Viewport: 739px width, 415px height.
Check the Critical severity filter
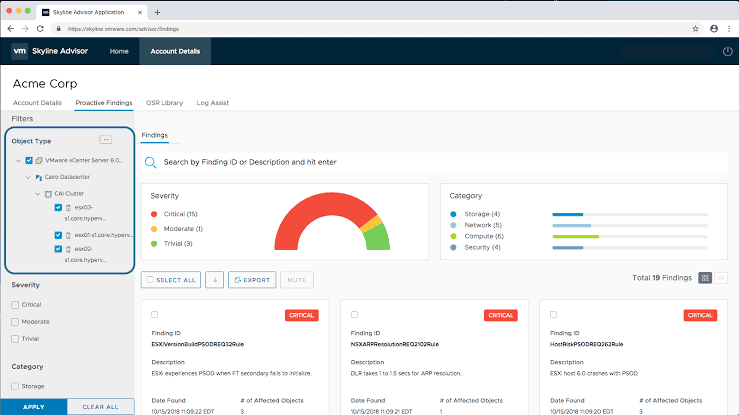point(15,305)
